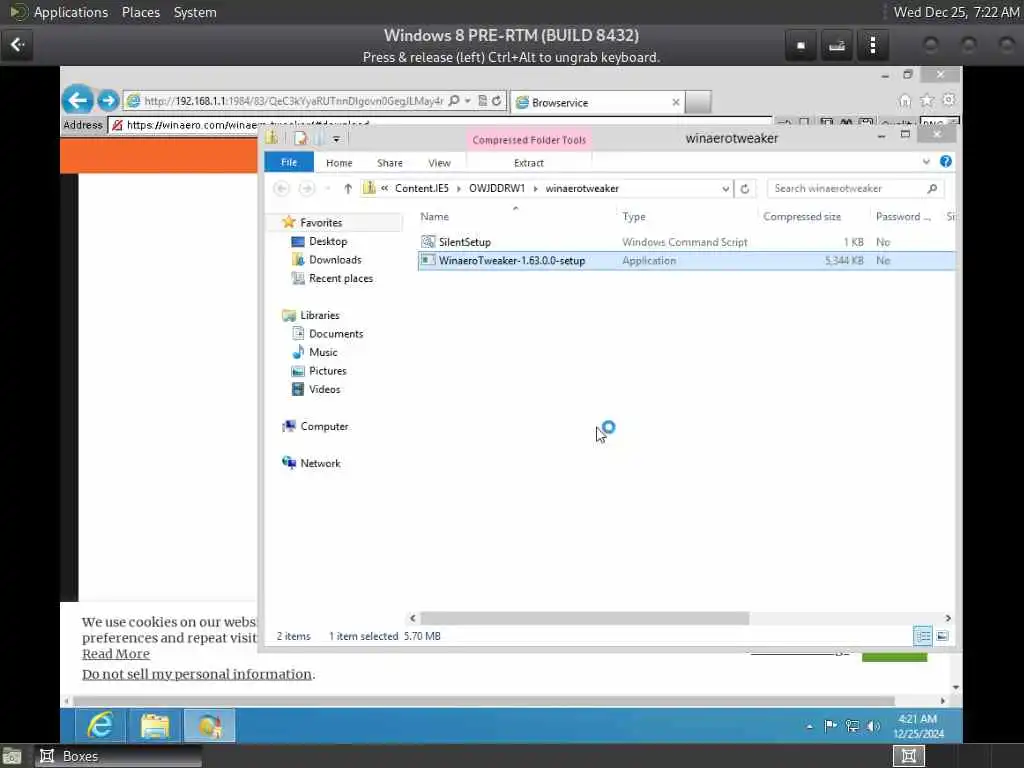This screenshot has height=768, width=1024.
Task: Click the search magnifier in IE address bar
Action: (454, 101)
